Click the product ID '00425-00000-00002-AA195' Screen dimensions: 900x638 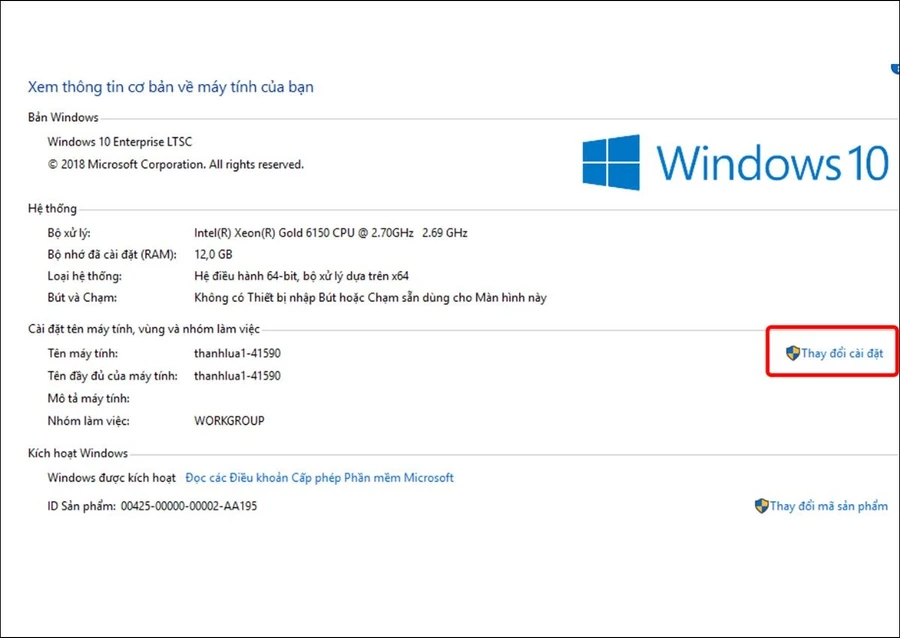[189, 506]
